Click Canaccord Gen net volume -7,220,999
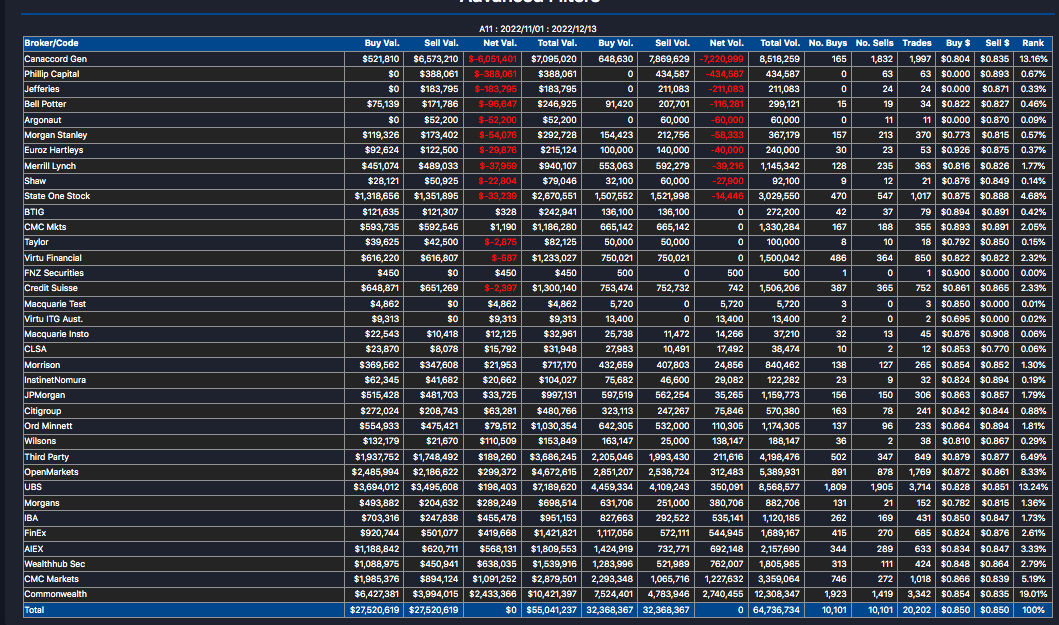The image size is (1059, 625). [721, 59]
